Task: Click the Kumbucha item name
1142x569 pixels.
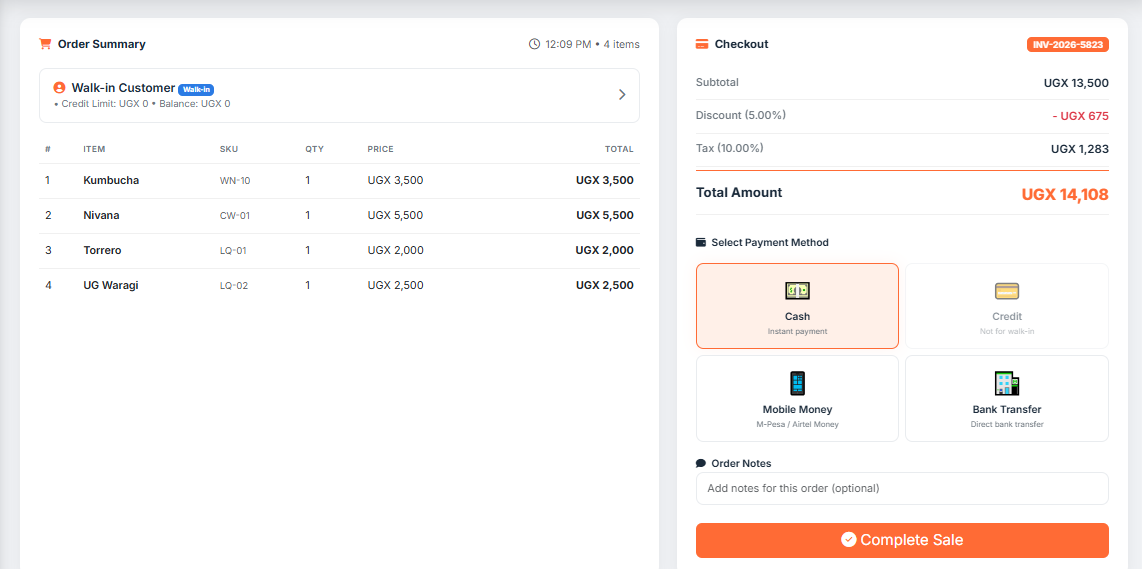Action: (111, 180)
